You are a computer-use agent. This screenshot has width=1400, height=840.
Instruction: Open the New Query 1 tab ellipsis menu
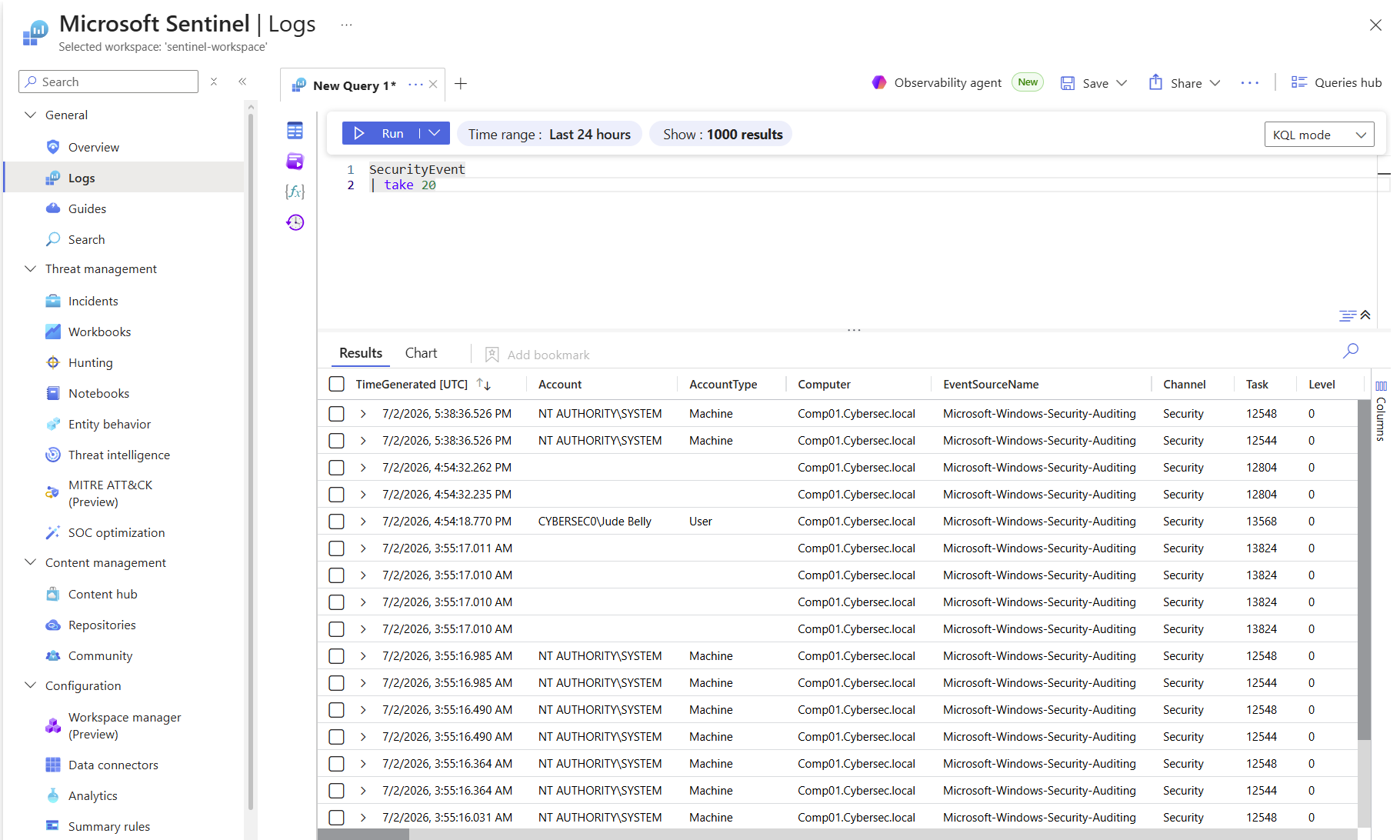coord(415,85)
